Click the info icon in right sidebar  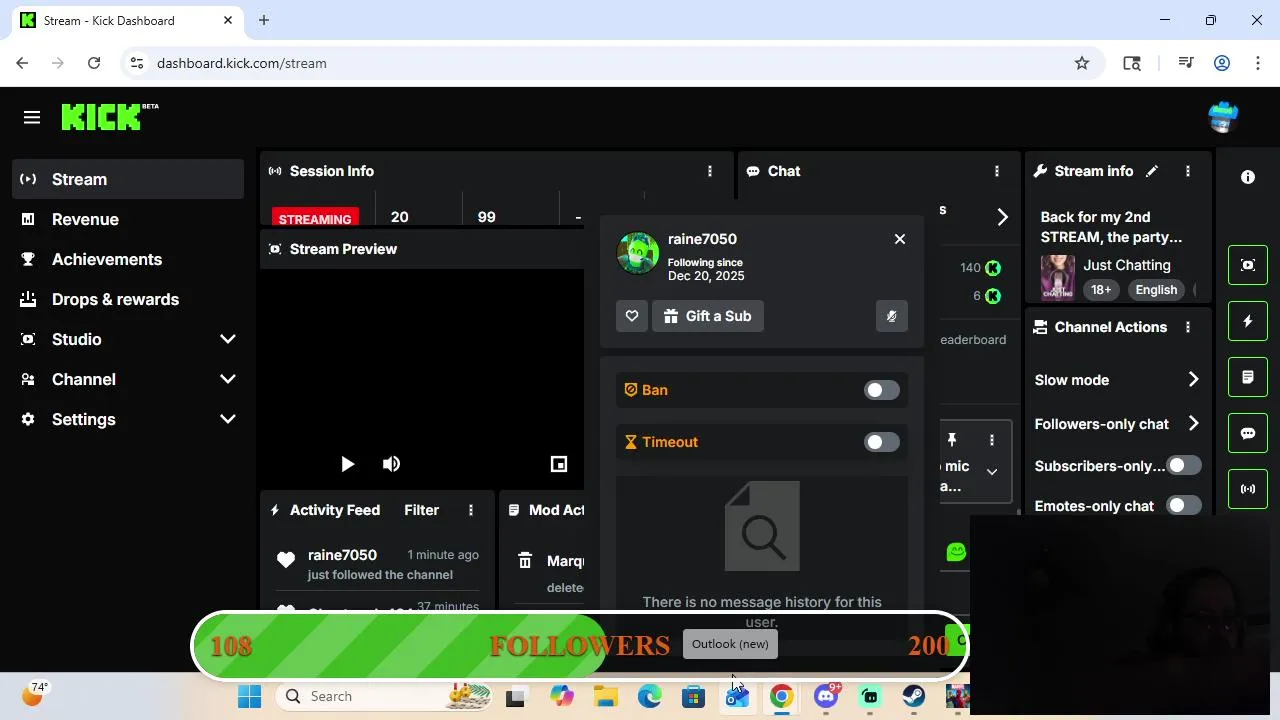[x=1248, y=177]
